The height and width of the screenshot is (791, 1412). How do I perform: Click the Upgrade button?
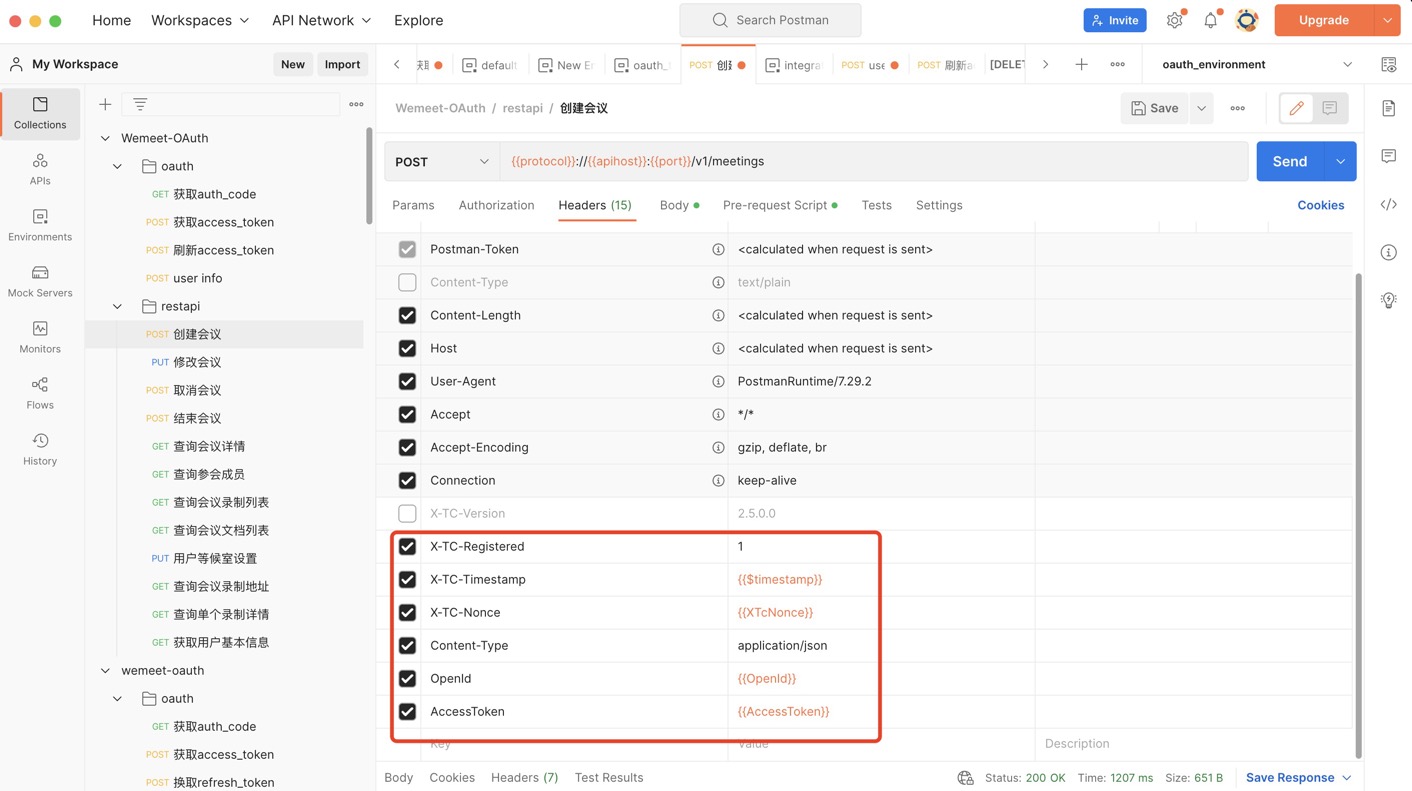coord(1324,20)
